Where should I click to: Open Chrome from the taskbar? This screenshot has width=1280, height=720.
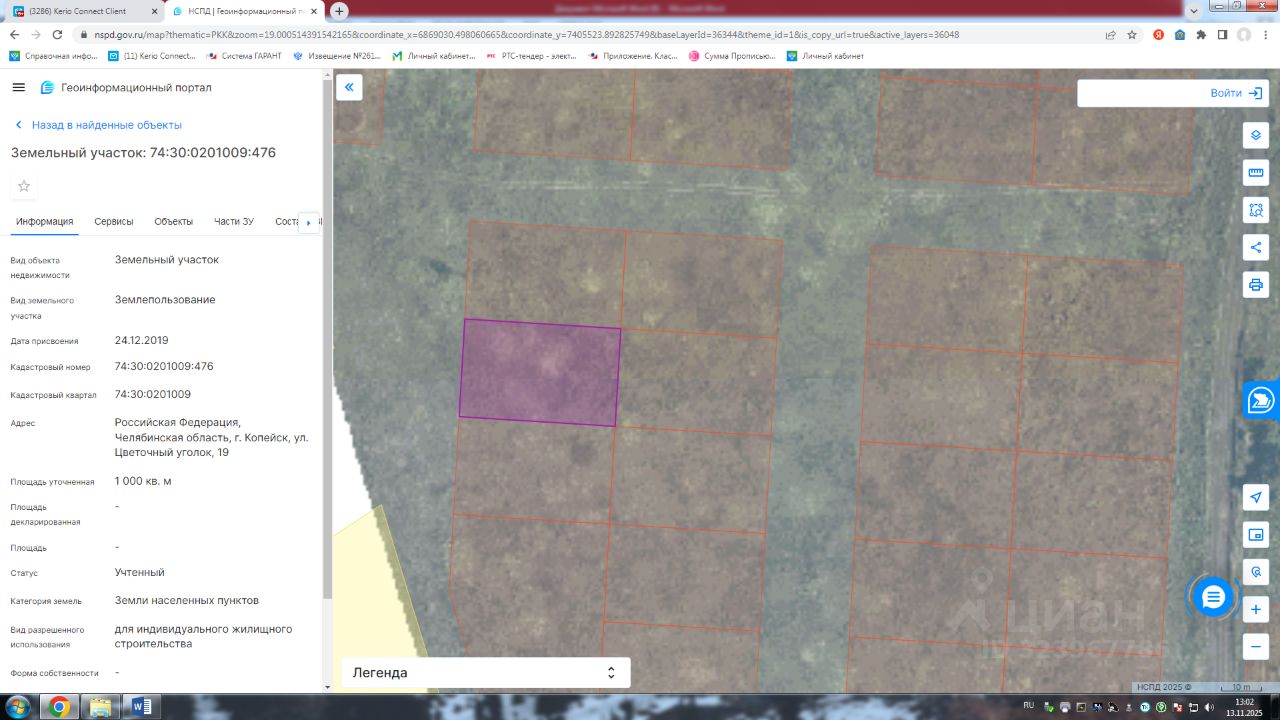click(x=59, y=707)
